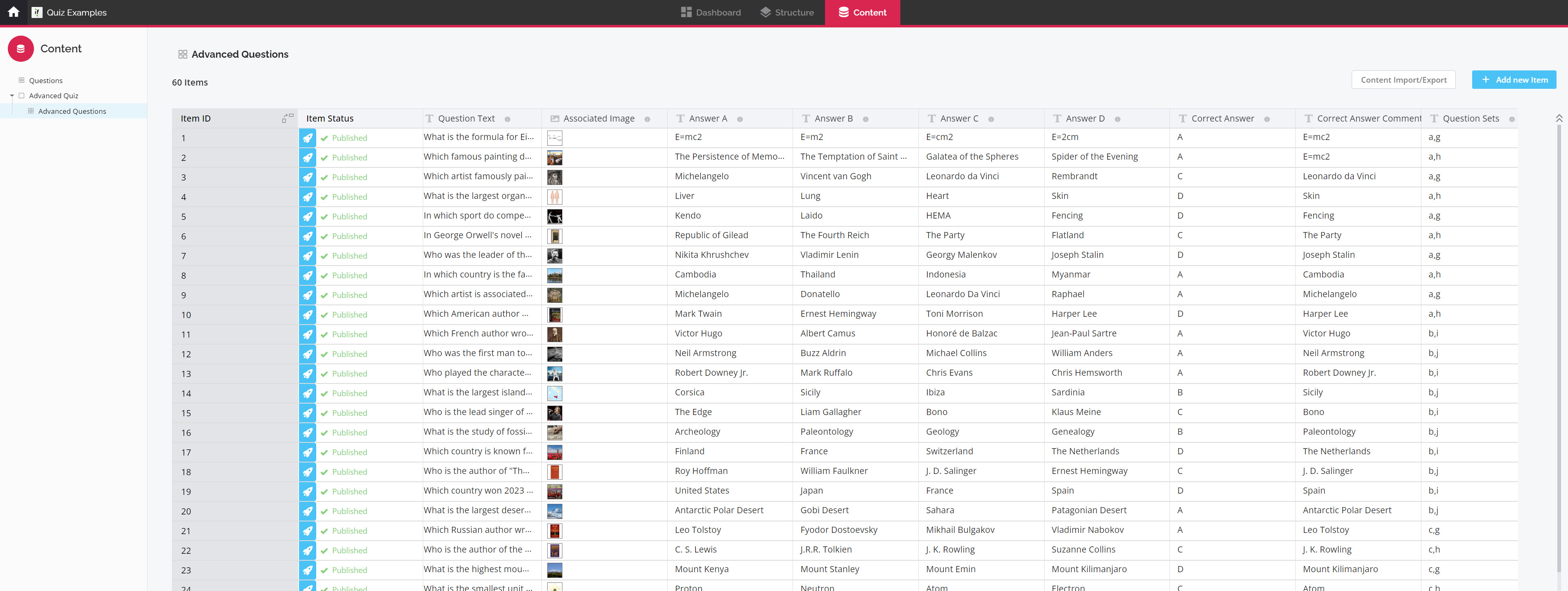Image resolution: width=1568 pixels, height=591 pixels.
Task: Collapse the Advanced Quiz tree node
Action: pos(11,96)
